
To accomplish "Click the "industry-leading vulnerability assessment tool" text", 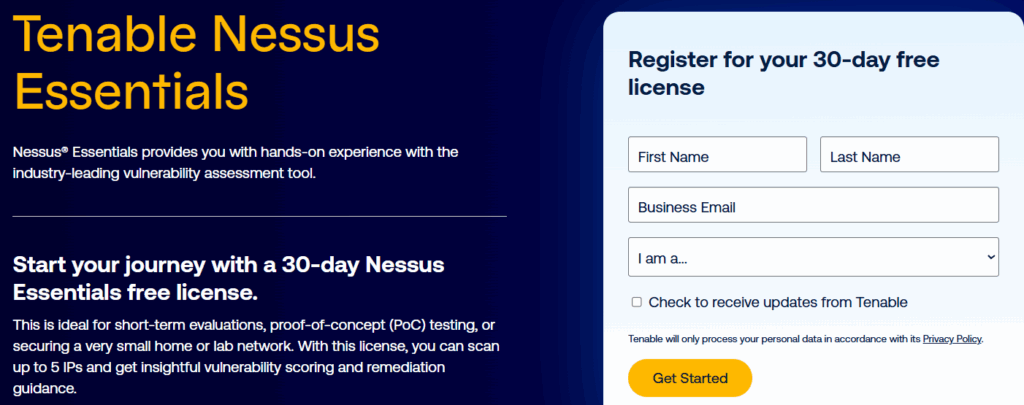I will [x=163, y=173].
